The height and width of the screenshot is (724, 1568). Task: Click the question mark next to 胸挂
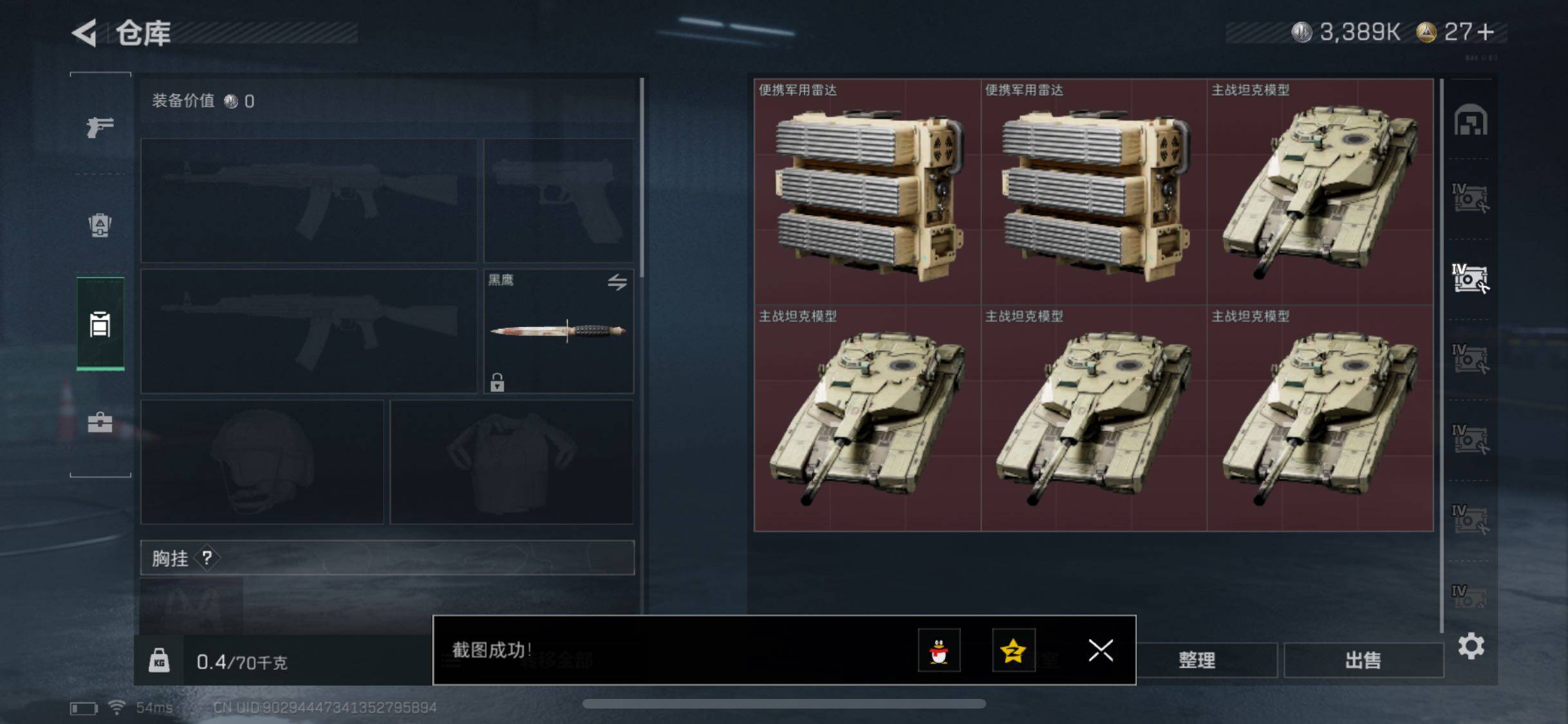[207, 558]
